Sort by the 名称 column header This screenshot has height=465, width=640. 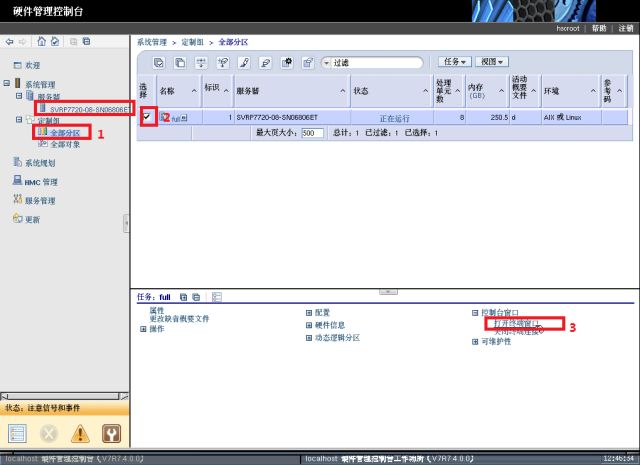[179, 91]
